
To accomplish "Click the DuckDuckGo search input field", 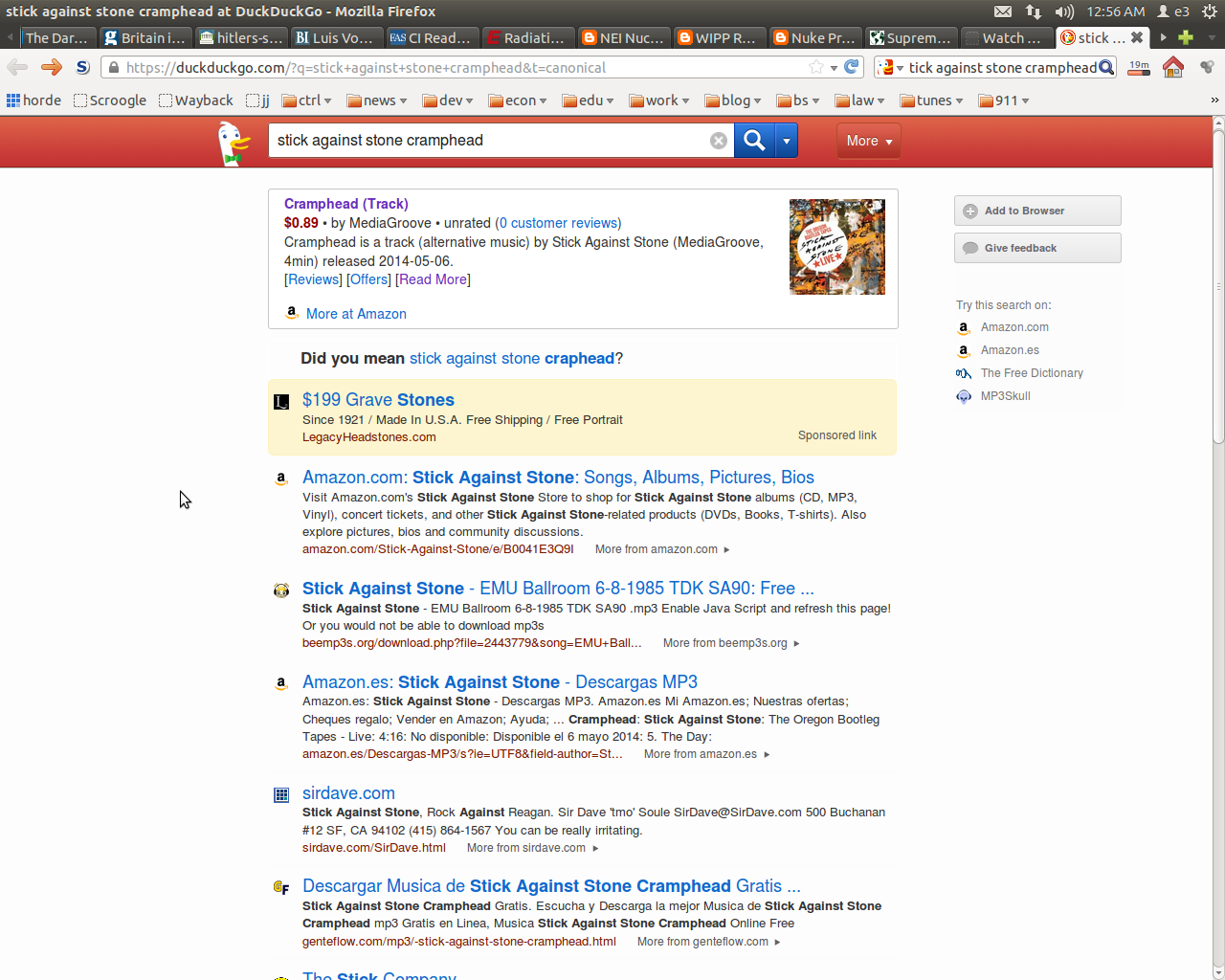I will pyautogui.click(x=488, y=141).
